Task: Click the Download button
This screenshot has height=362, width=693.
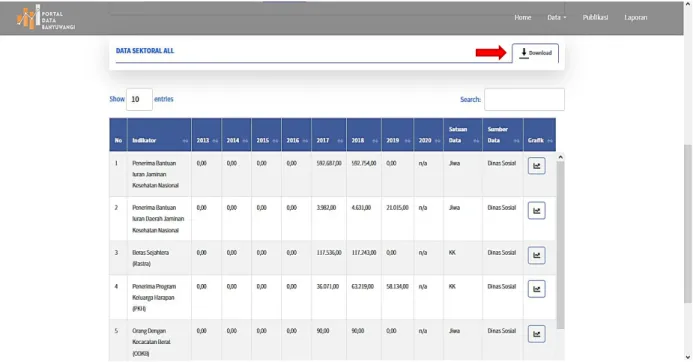Action: pyautogui.click(x=535, y=53)
